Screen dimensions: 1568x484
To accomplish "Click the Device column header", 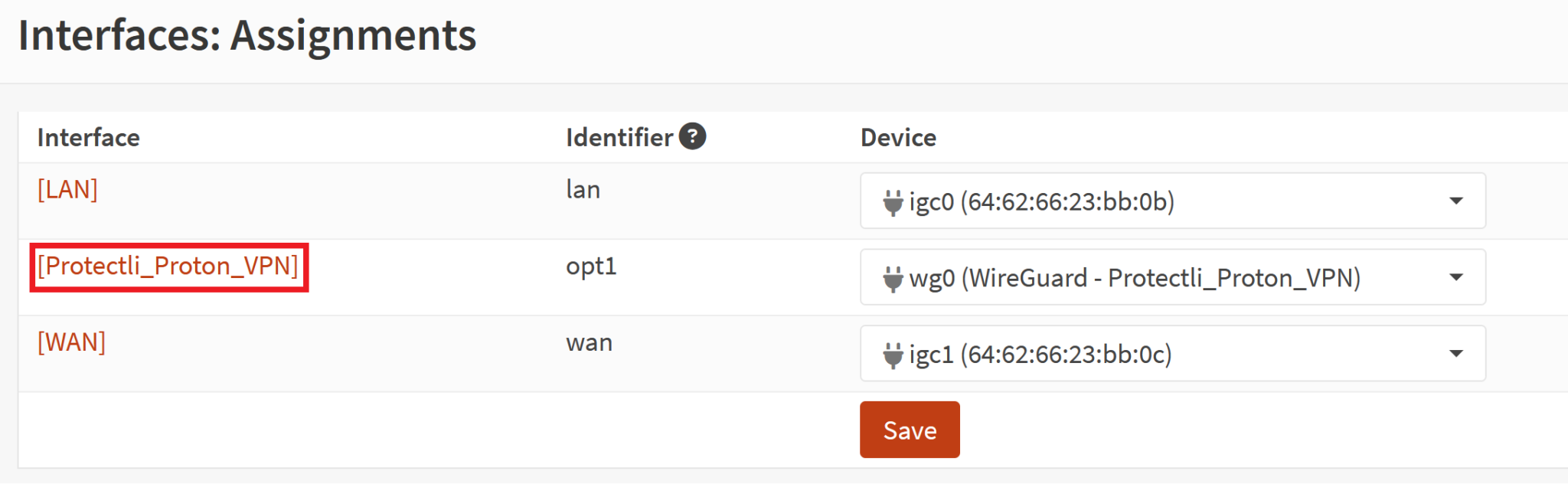I will [898, 137].
